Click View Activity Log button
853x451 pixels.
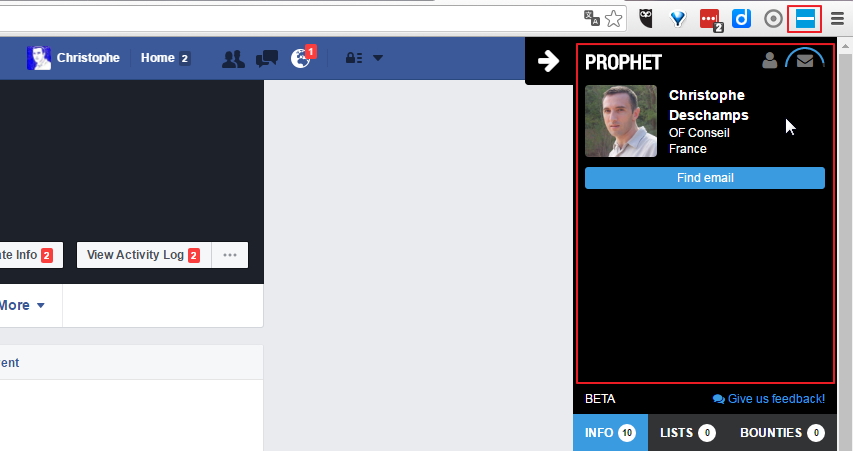[x=144, y=255]
